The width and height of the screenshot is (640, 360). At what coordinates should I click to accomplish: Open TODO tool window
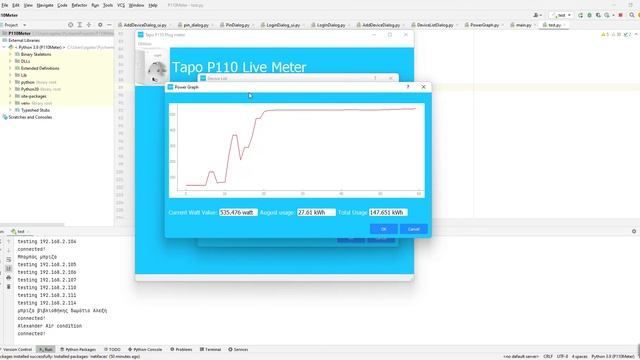(x=112, y=349)
